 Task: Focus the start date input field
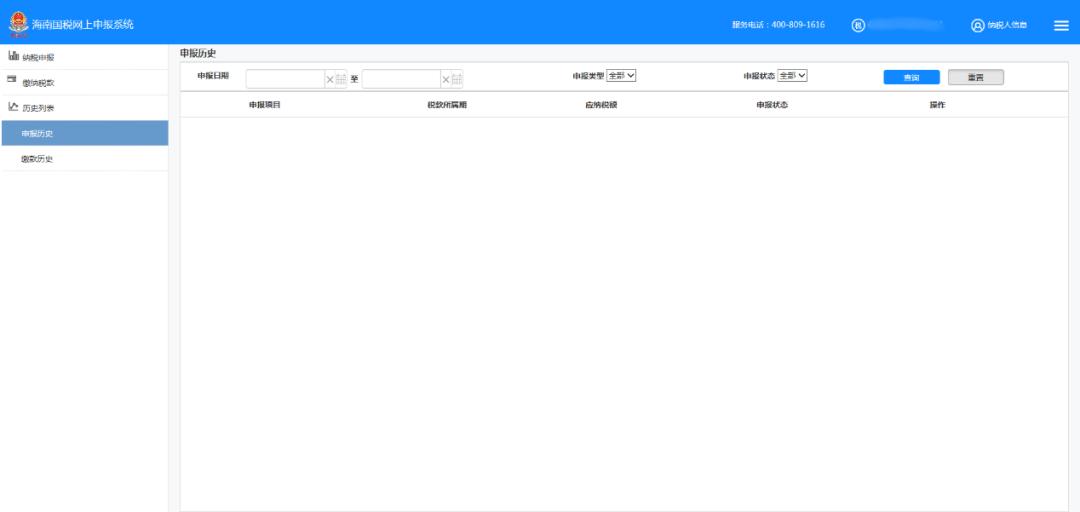285,79
